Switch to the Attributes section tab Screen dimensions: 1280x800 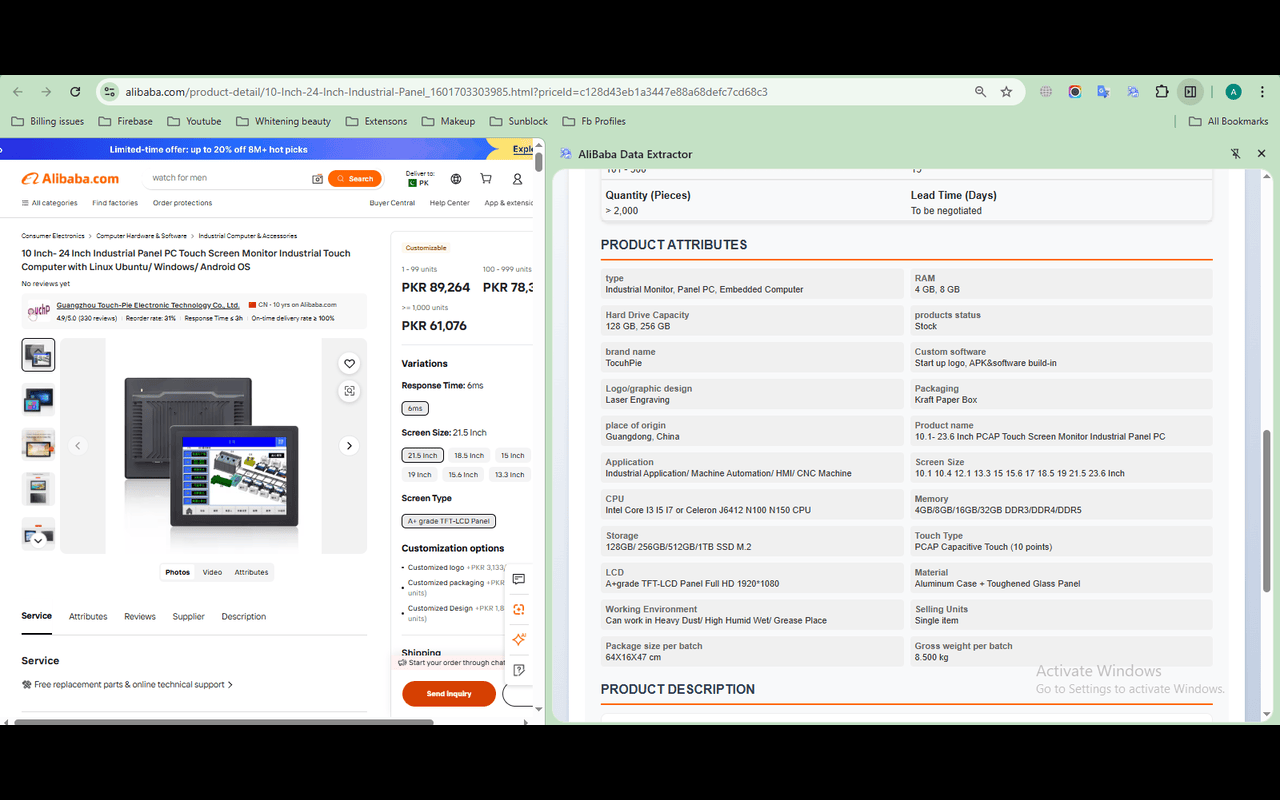pos(88,616)
